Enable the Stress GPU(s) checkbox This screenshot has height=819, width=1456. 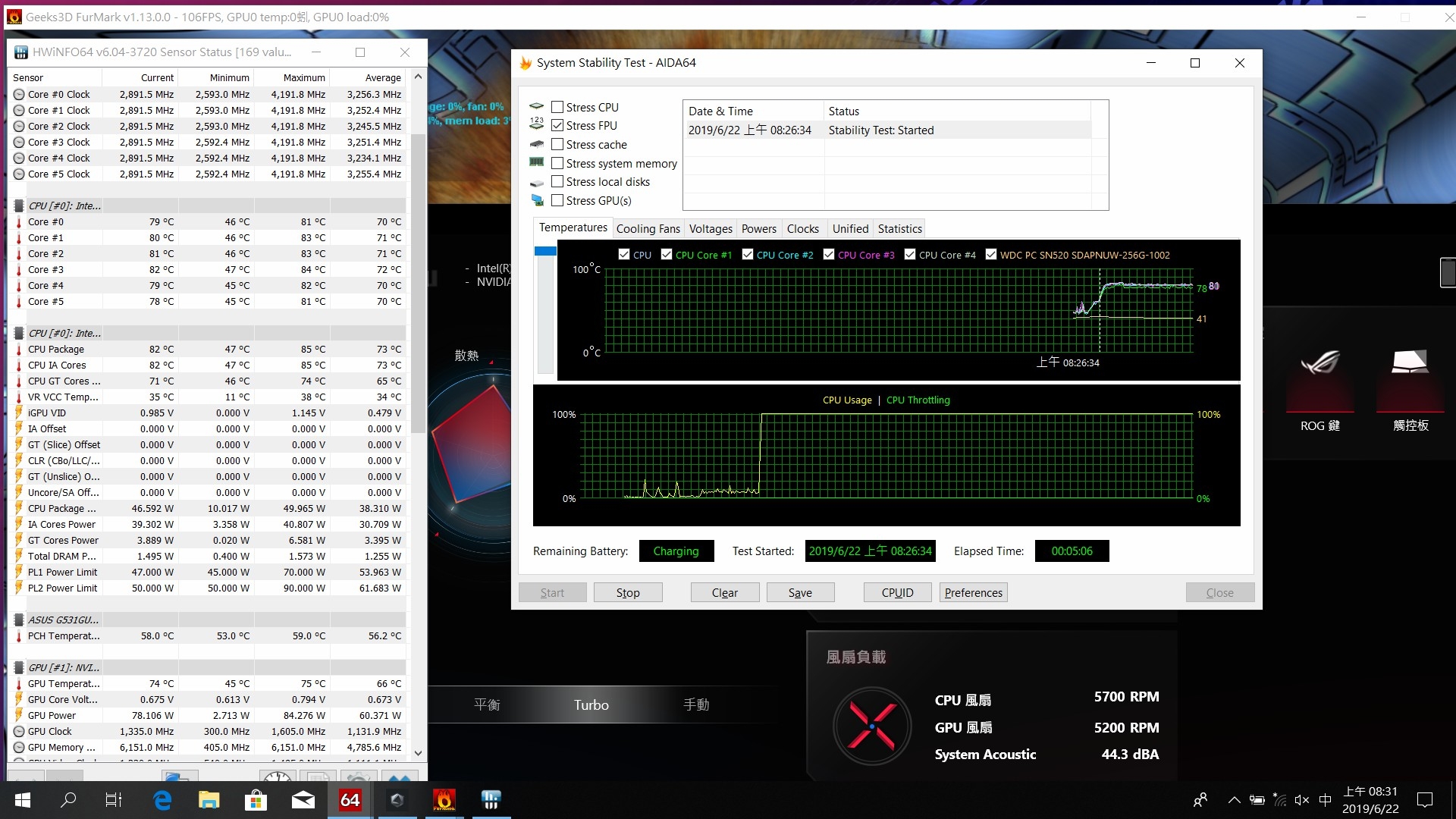[557, 200]
